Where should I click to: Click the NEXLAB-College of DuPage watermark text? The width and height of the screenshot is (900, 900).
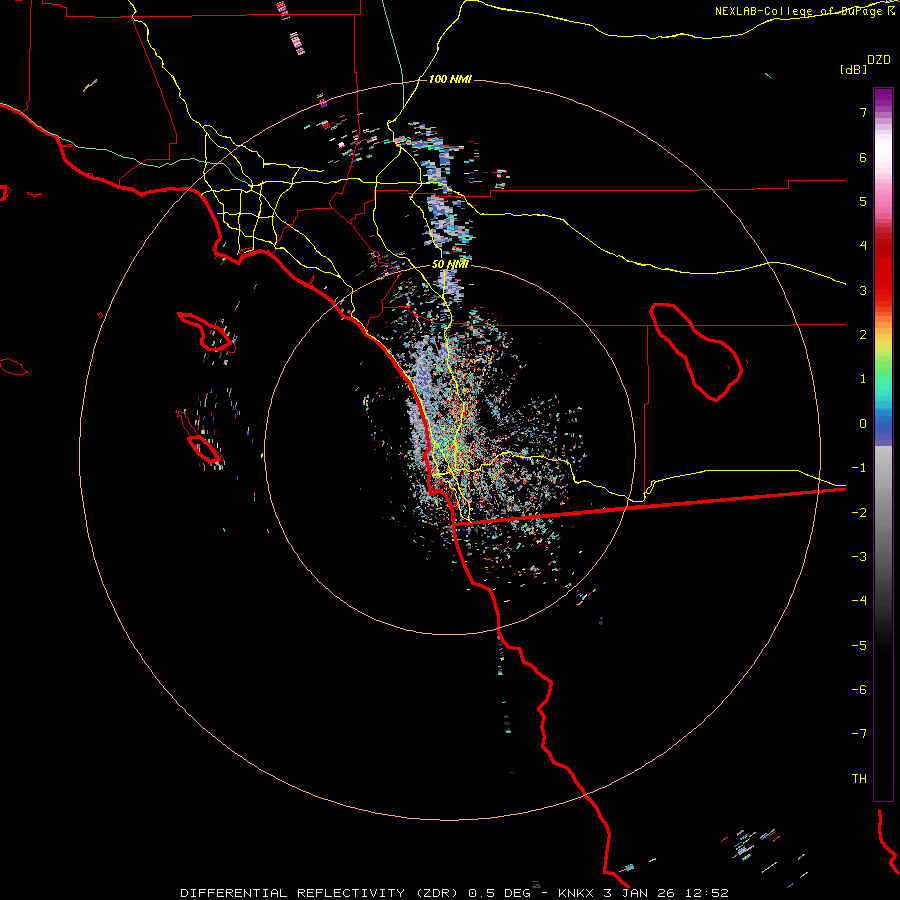(x=805, y=11)
